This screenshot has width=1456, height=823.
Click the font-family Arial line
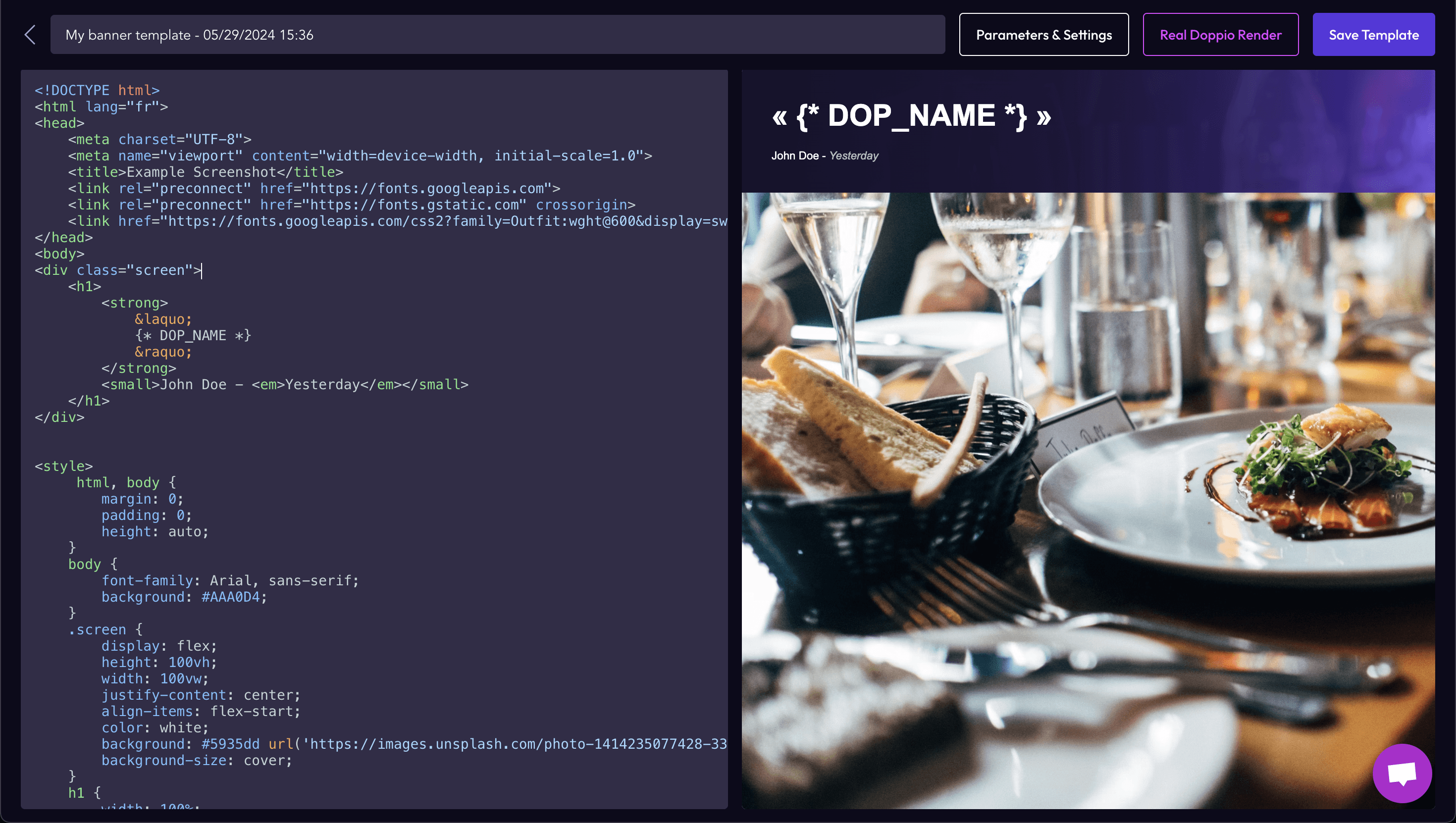230,581
